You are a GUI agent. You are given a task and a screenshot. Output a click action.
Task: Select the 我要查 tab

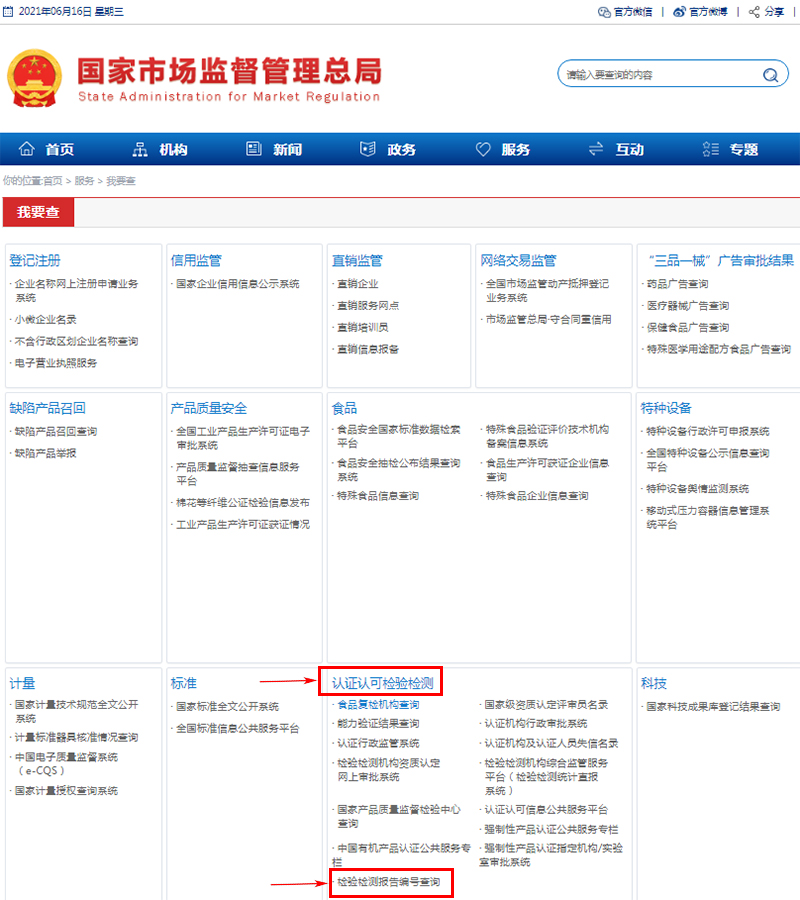point(38,212)
